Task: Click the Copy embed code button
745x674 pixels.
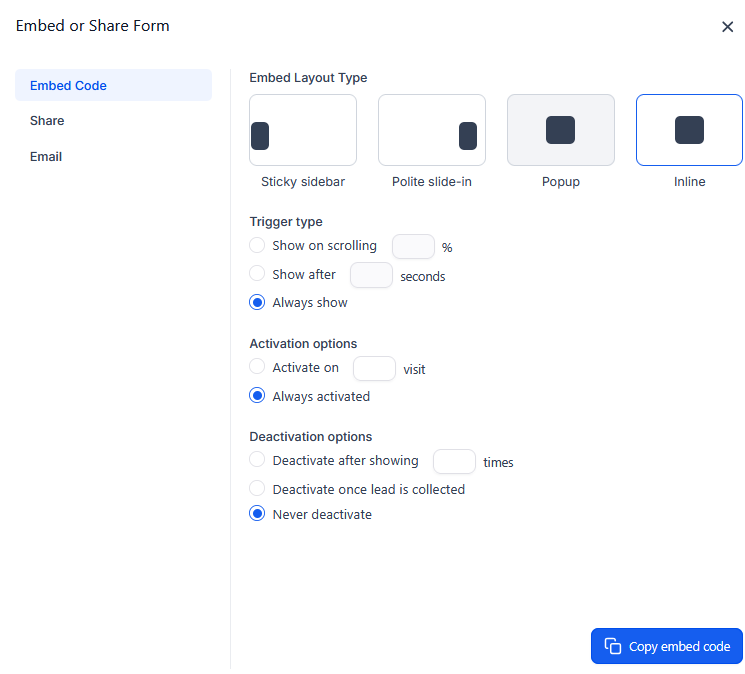Action: click(x=666, y=646)
